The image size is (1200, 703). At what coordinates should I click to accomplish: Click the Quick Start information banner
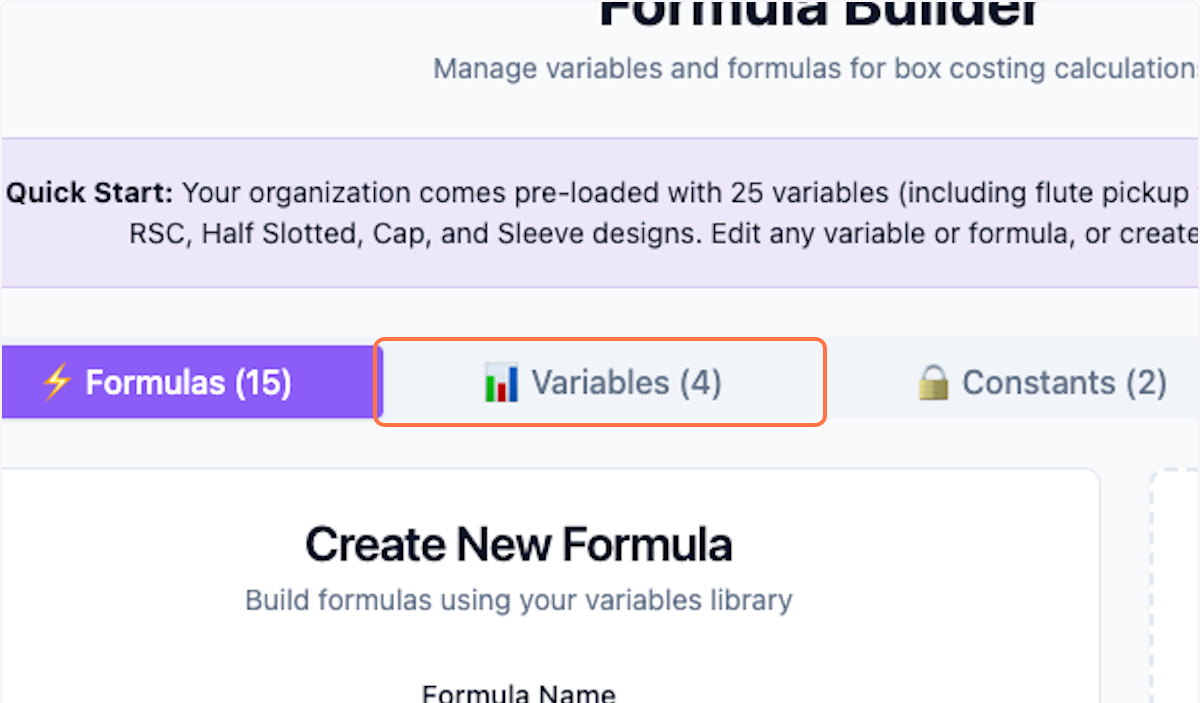coord(600,212)
